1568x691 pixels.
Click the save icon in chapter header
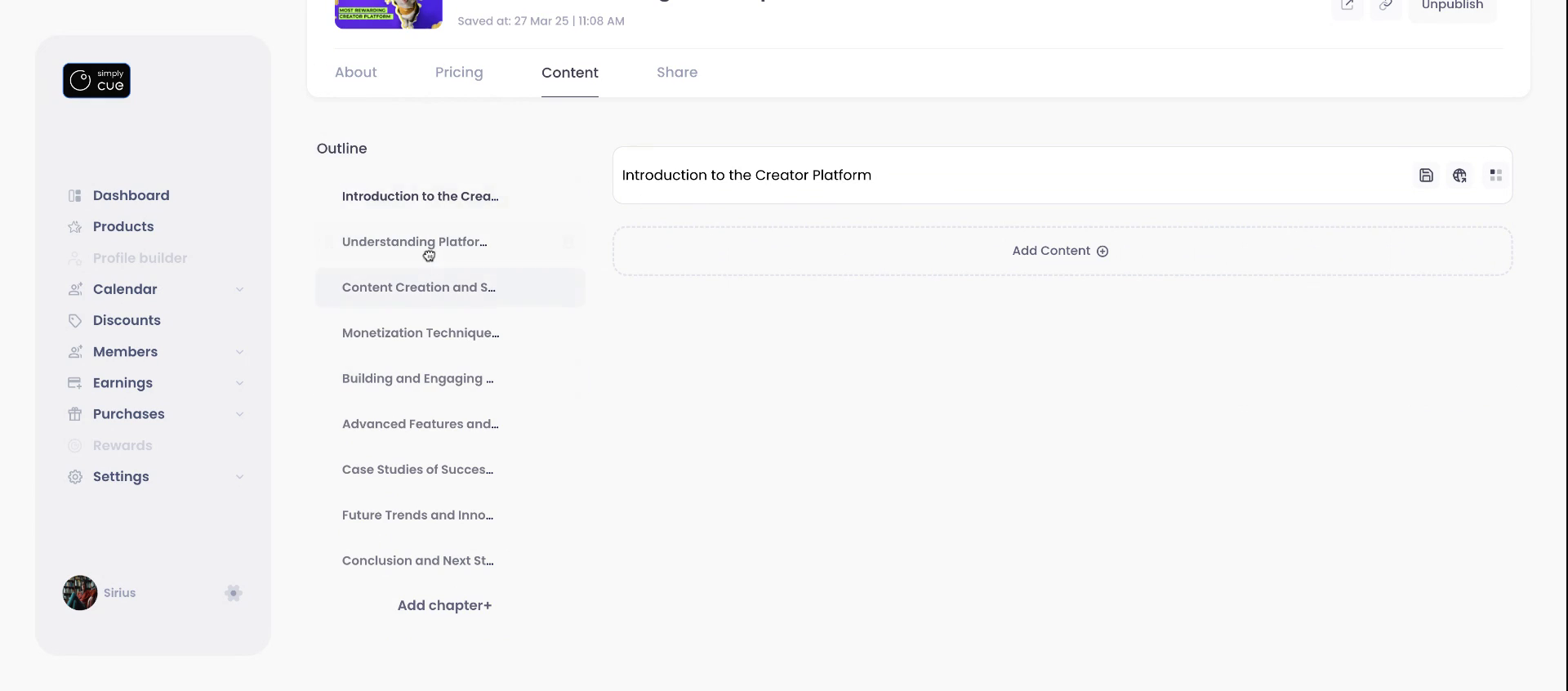coord(1426,176)
